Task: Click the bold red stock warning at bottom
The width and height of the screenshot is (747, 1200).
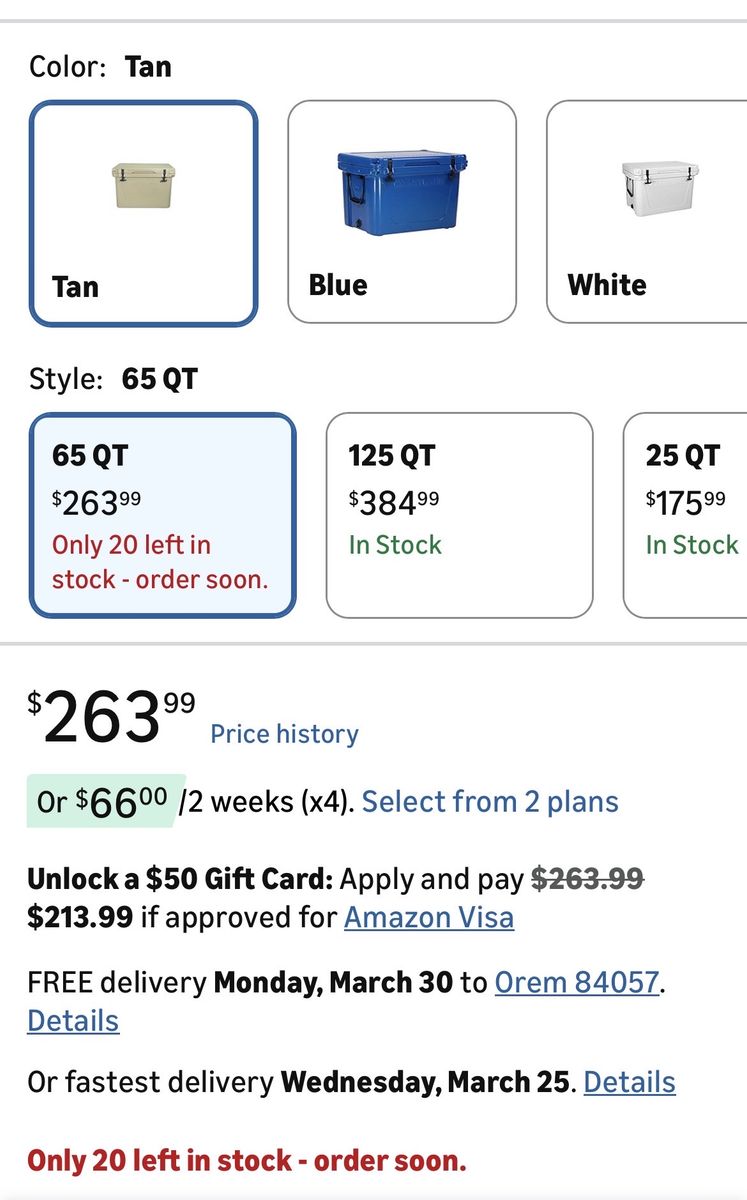Action: 247,1161
